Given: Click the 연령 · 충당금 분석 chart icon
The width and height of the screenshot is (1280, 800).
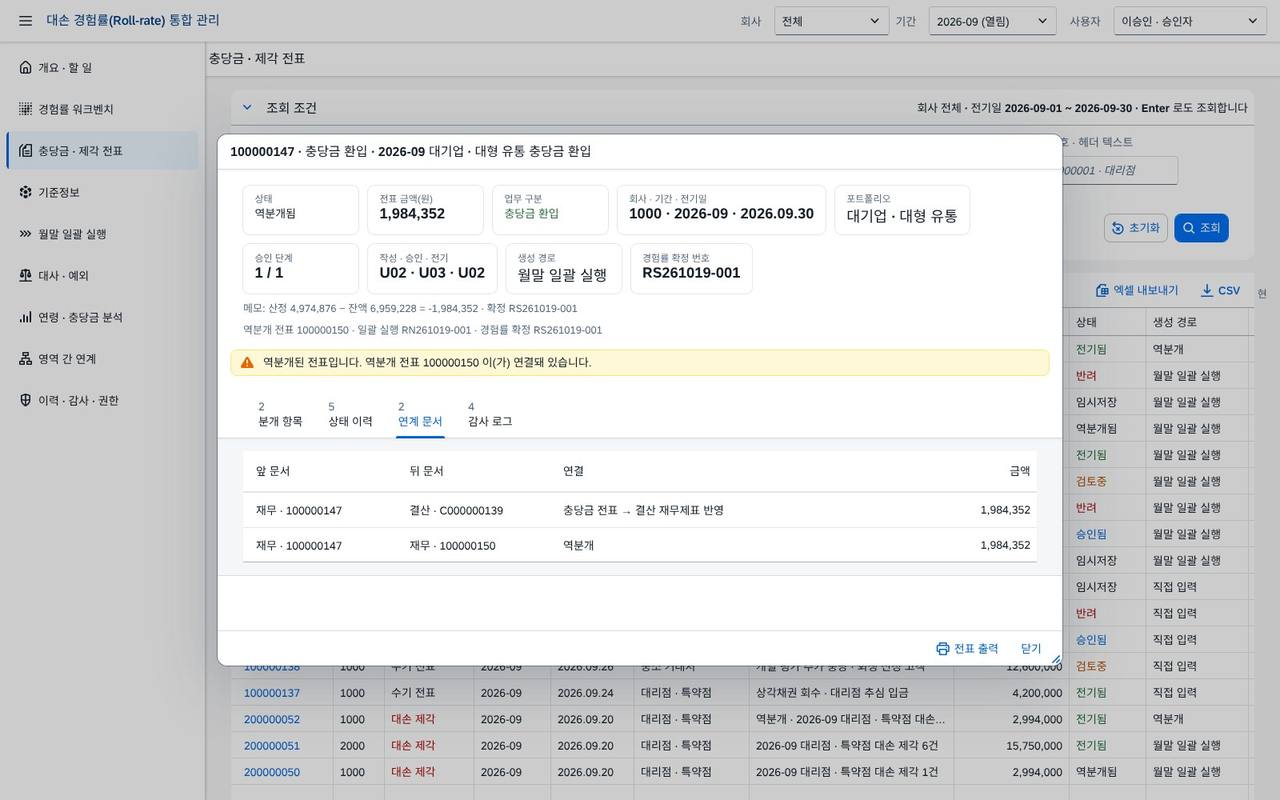Looking at the screenshot, I should coord(25,317).
